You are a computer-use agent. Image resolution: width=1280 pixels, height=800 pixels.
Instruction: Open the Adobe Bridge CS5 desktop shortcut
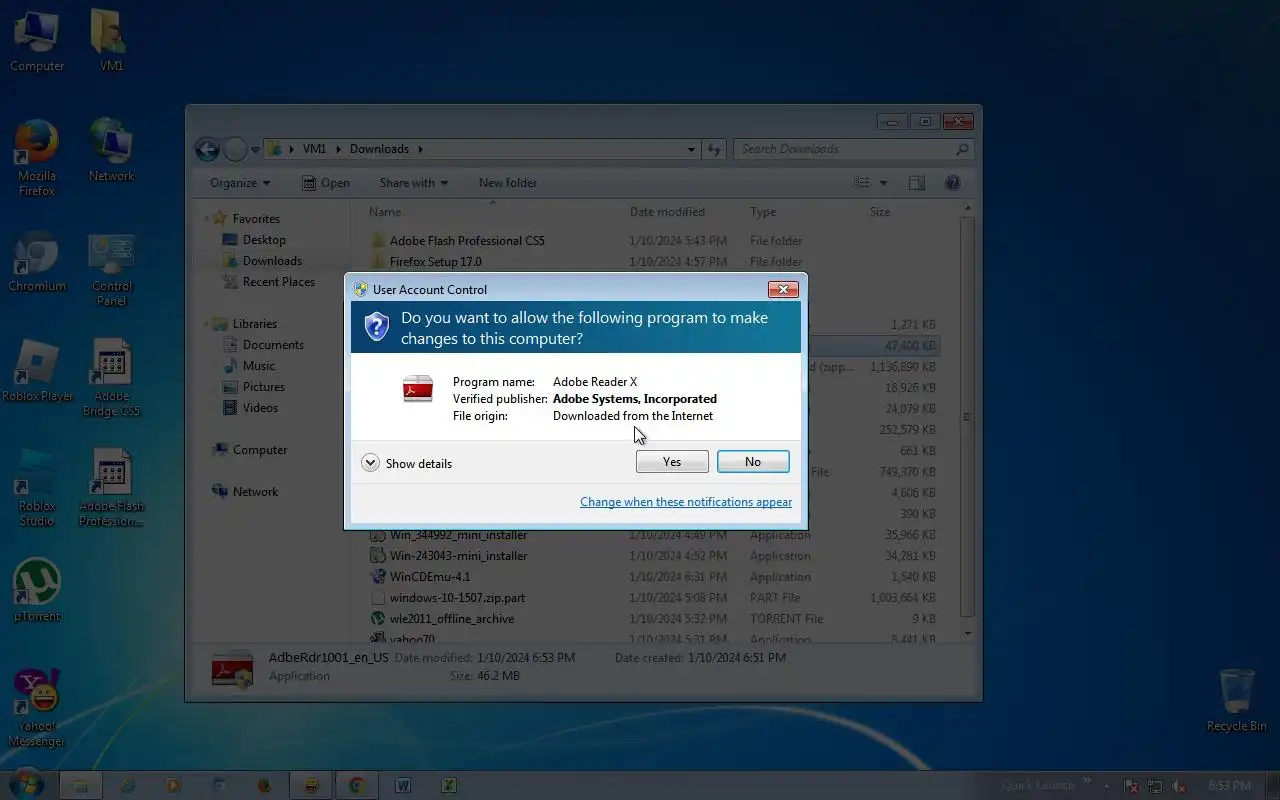[x=111, y=378]
